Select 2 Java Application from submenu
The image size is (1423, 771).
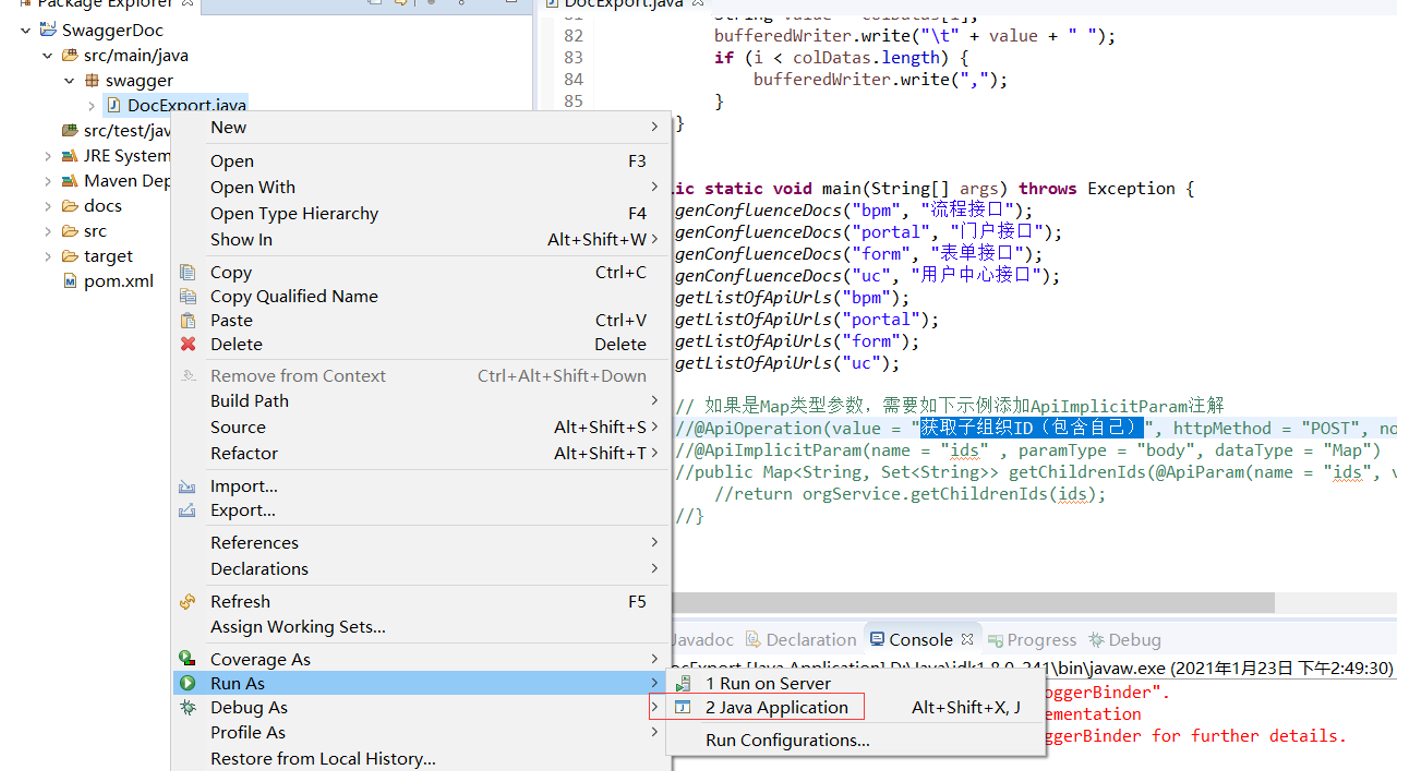pos(776,708)
